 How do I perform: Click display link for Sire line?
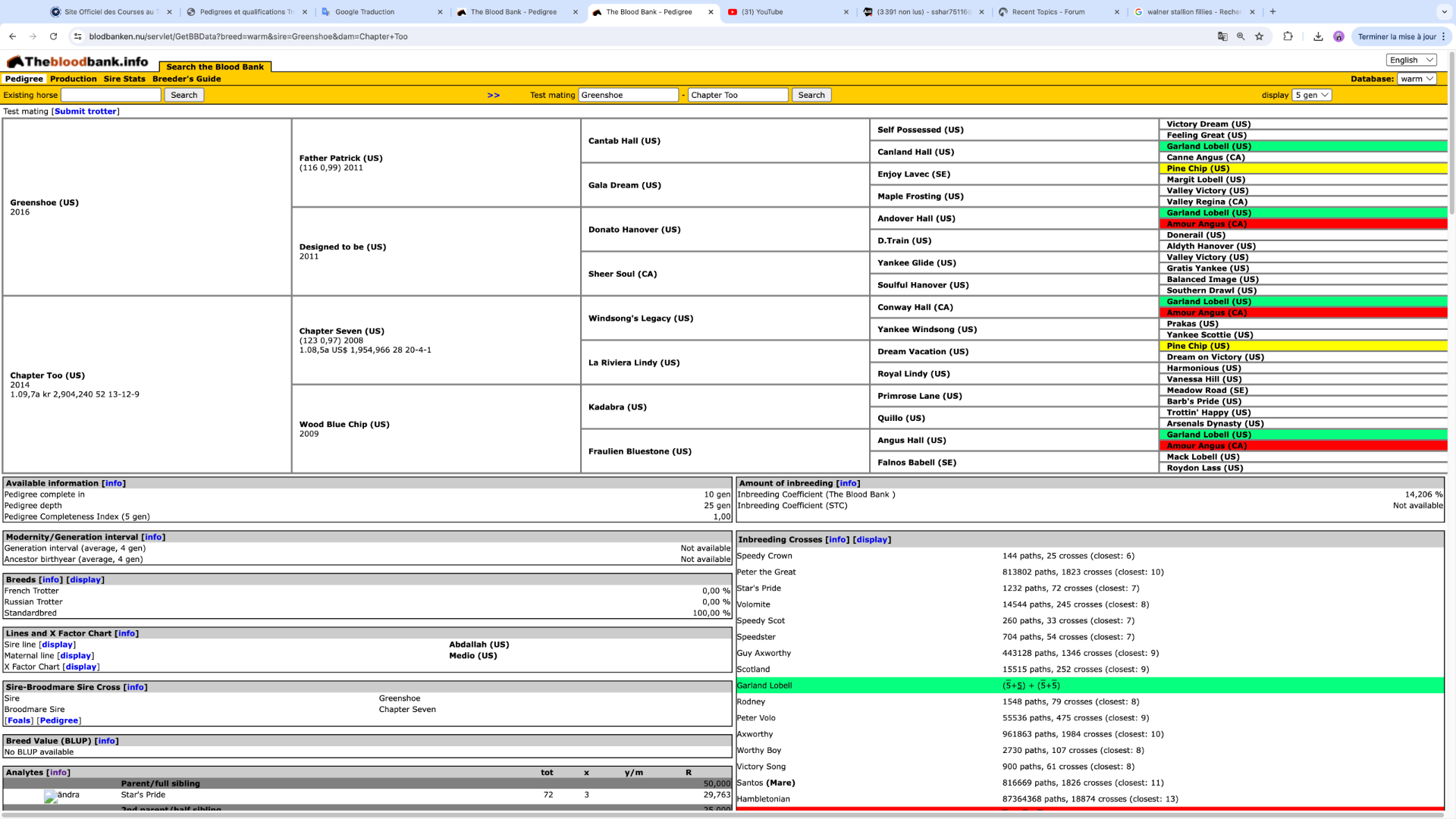pyautogui.click(x=58, y=645)
